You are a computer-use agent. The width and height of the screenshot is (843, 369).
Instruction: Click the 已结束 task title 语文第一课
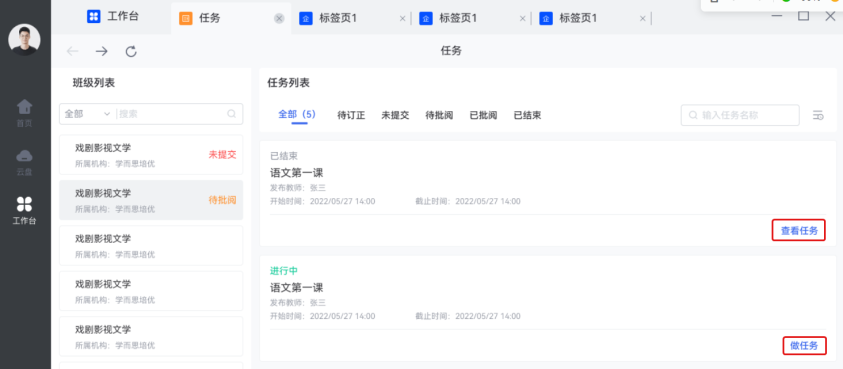[296, 173]
